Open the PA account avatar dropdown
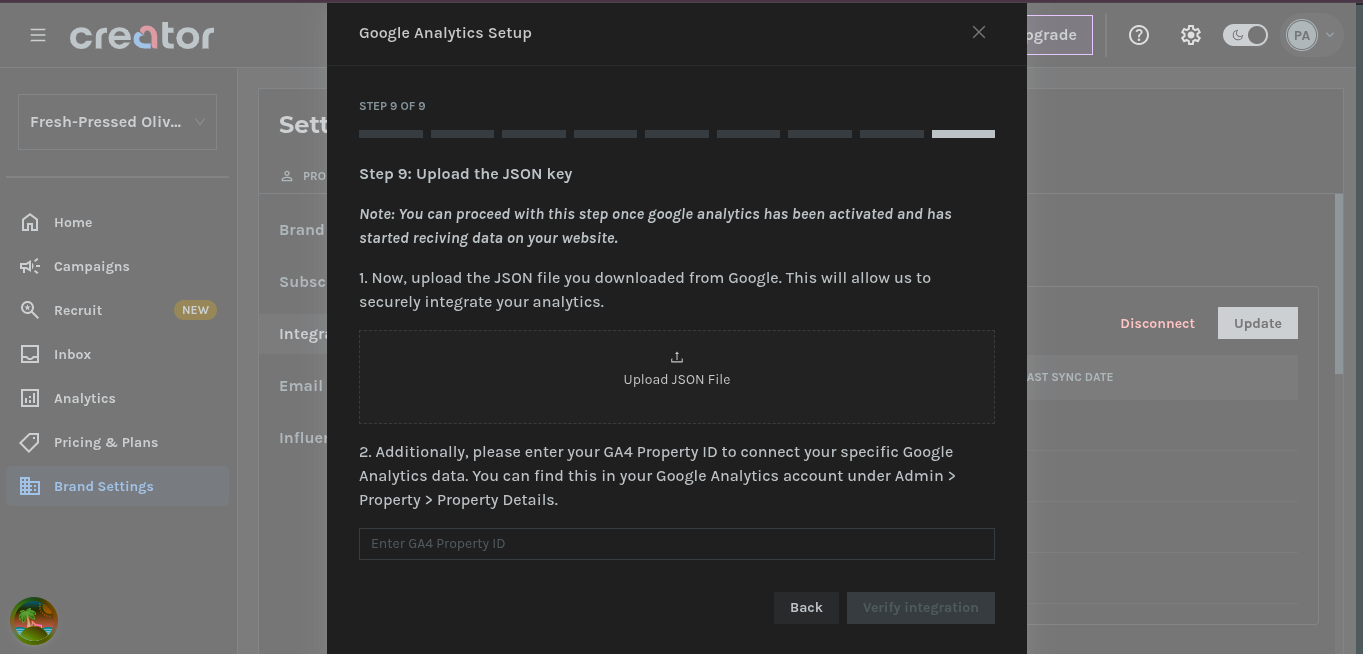Viewport: 1363px width, 654px height. tap(1311, 35)
